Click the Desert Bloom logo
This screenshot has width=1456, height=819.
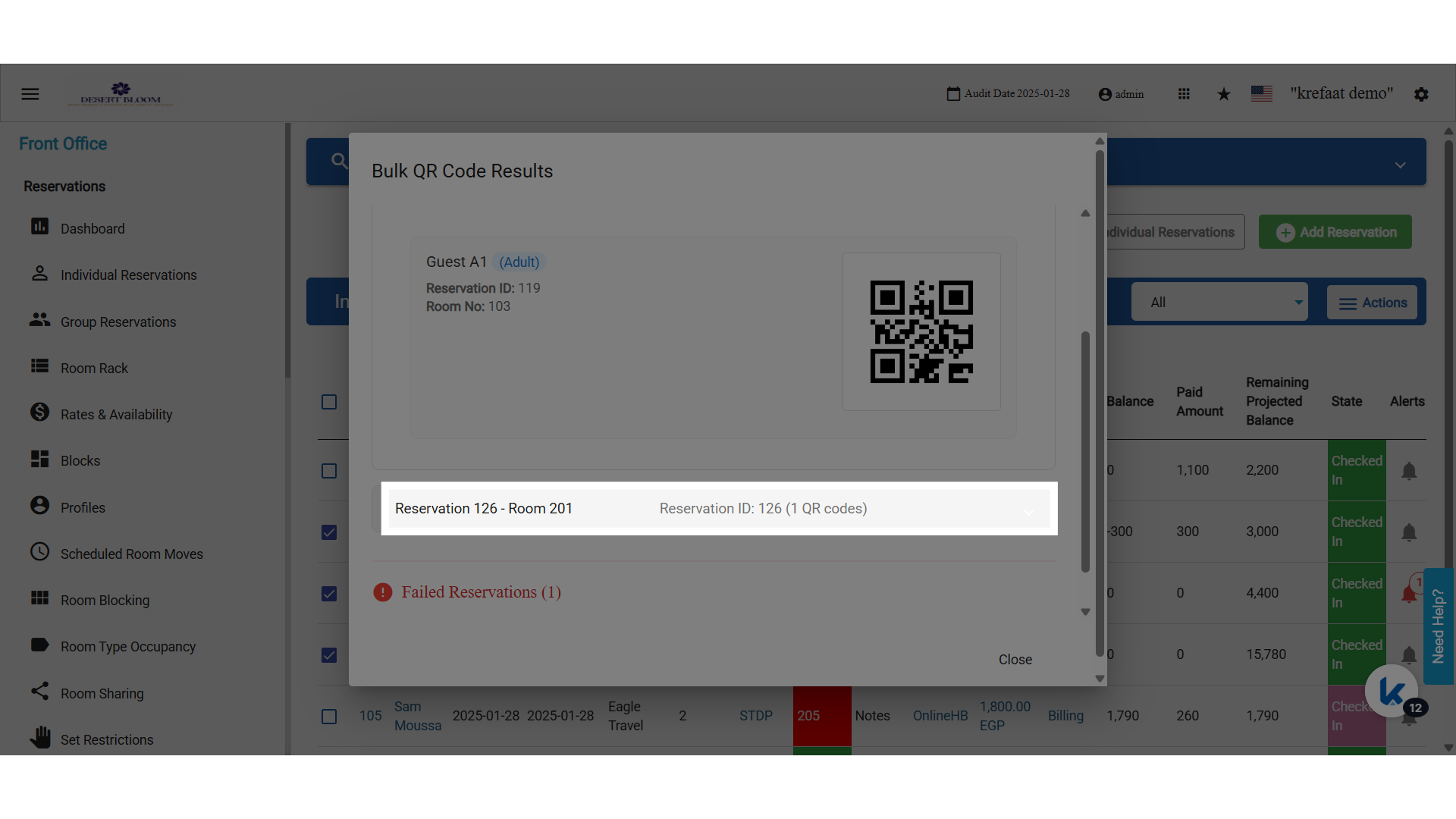point(121,94)
